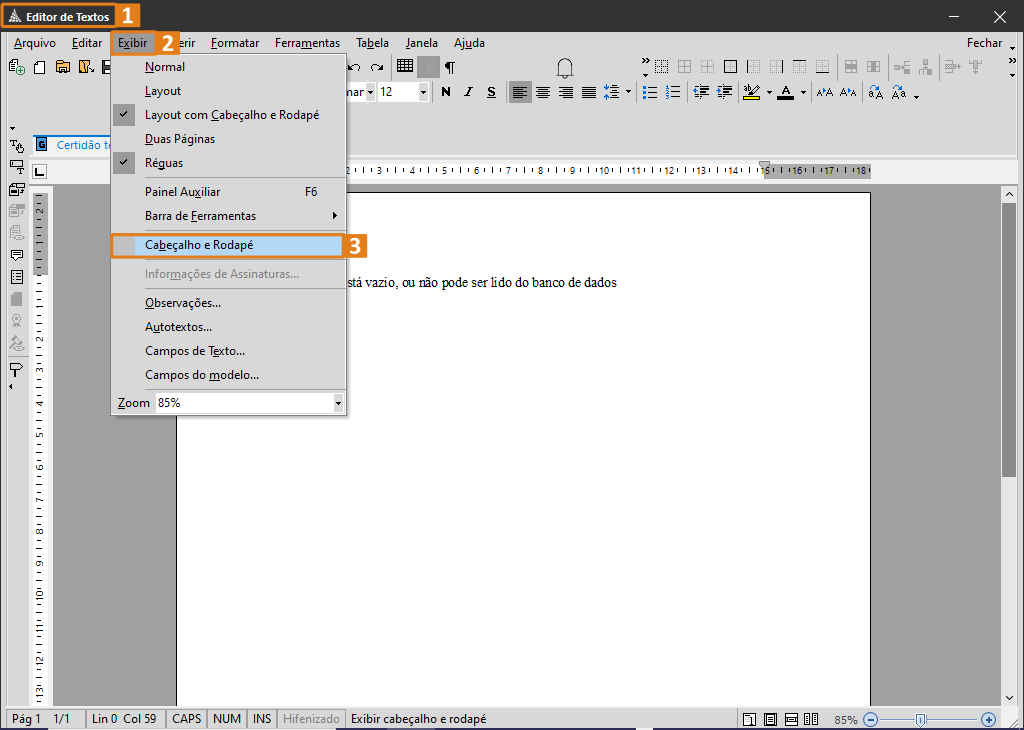Toggle NUM indicator in status bar
The width and height of the screenshot is (1024, 730).
[x=227, y=719]
